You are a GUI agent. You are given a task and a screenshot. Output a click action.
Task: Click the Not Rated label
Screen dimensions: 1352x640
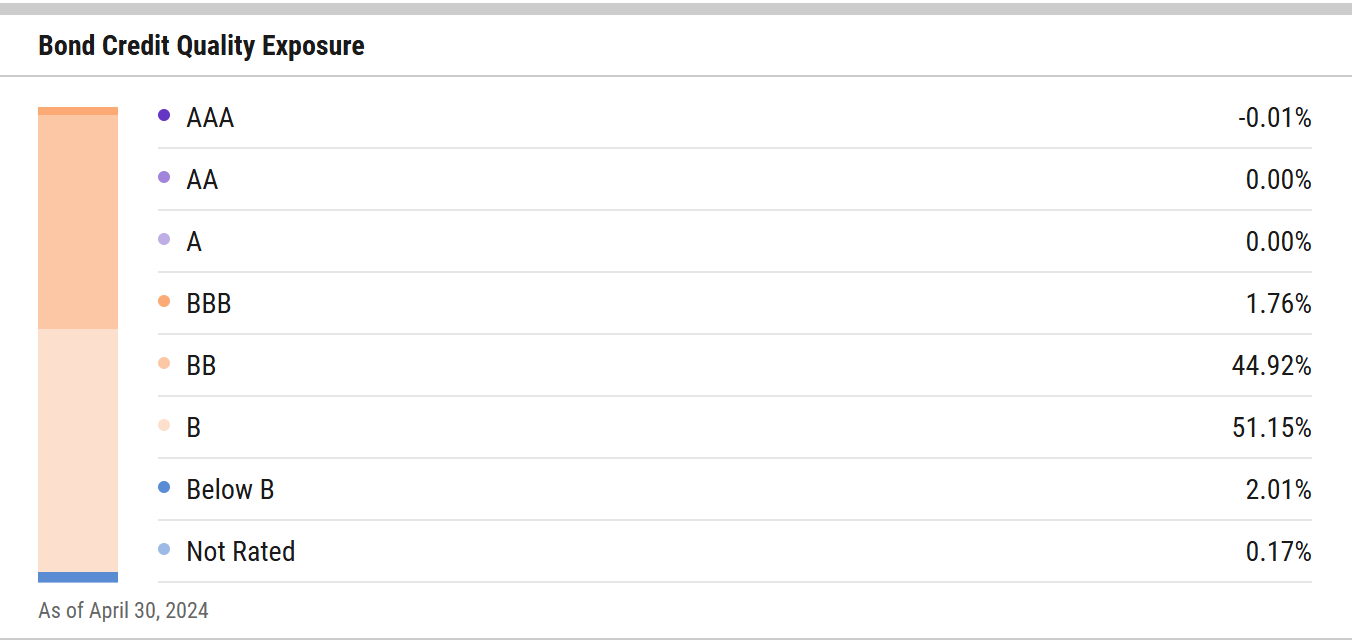[240, 552]
